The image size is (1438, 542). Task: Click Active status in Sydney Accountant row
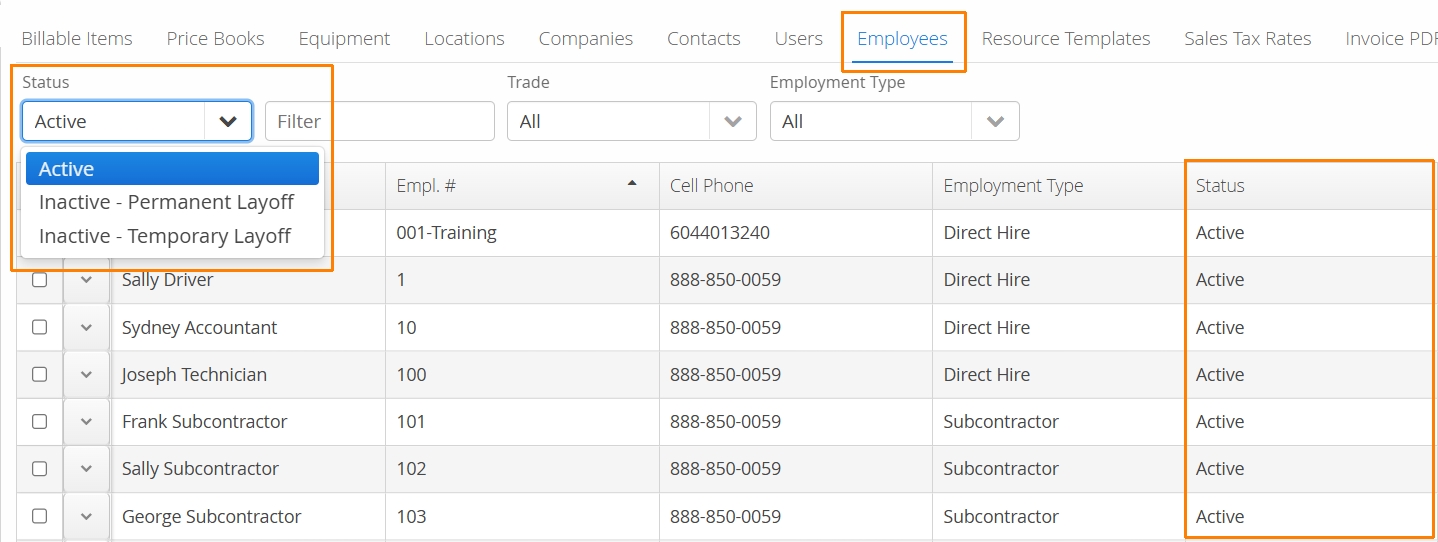click(x=1220, y=328)
